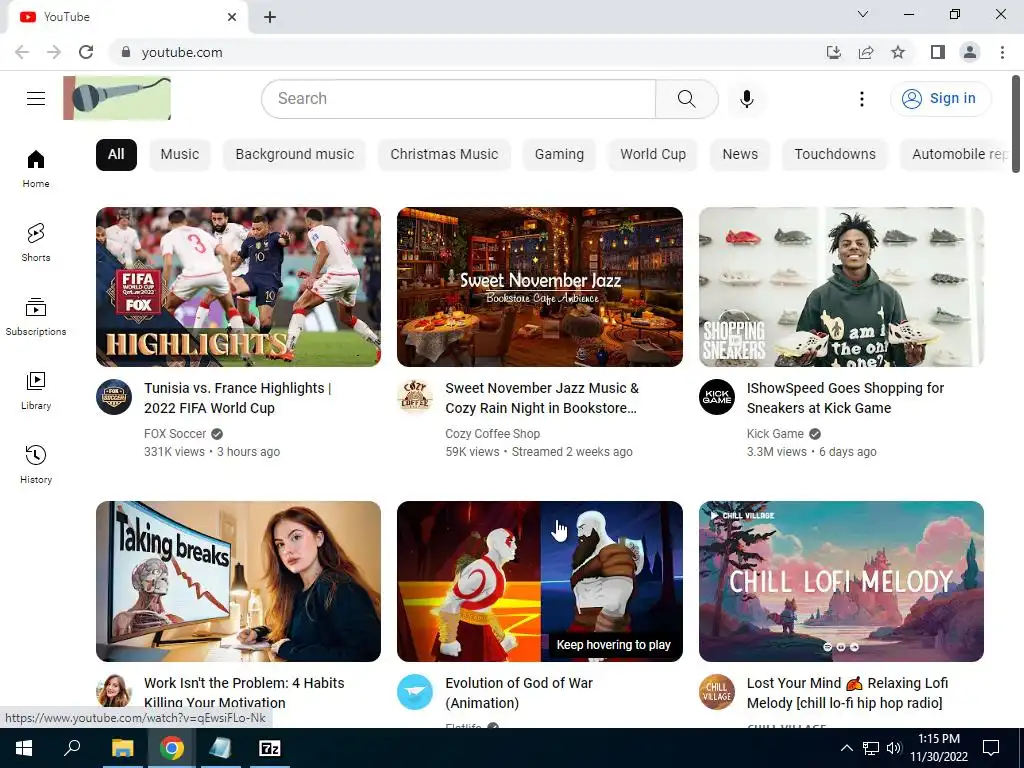Open the Windows Start menu
This screenshot has width=1024, height=768.
(x=24, y=748)
